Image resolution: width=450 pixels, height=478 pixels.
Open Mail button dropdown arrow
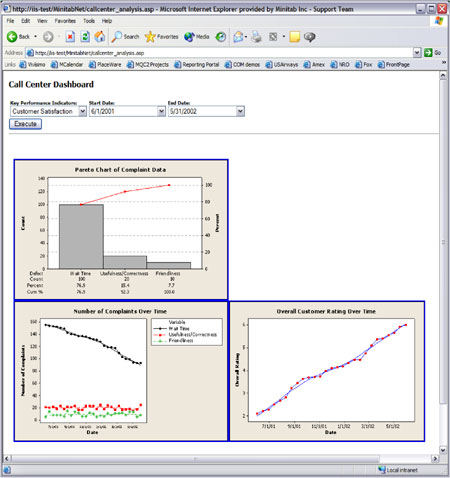tap(246, 37)
